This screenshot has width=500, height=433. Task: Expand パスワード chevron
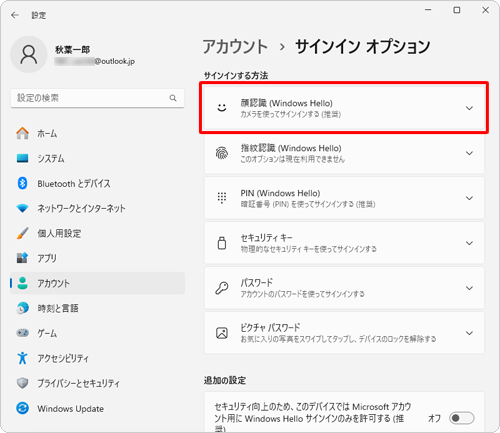point(469,288)
